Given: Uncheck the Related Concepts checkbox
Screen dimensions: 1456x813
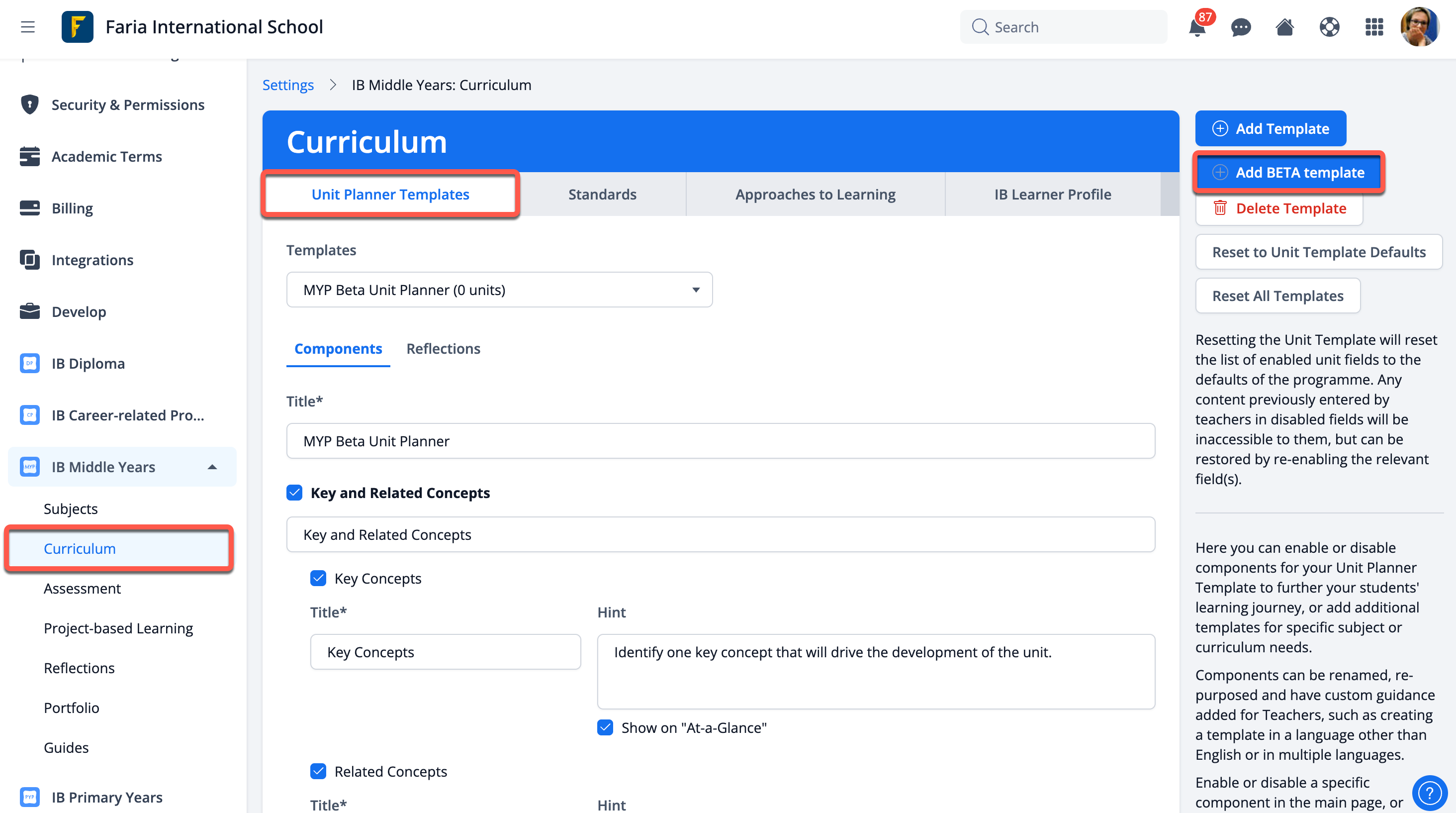Looking at the screenshot, I should click(318, 771).
